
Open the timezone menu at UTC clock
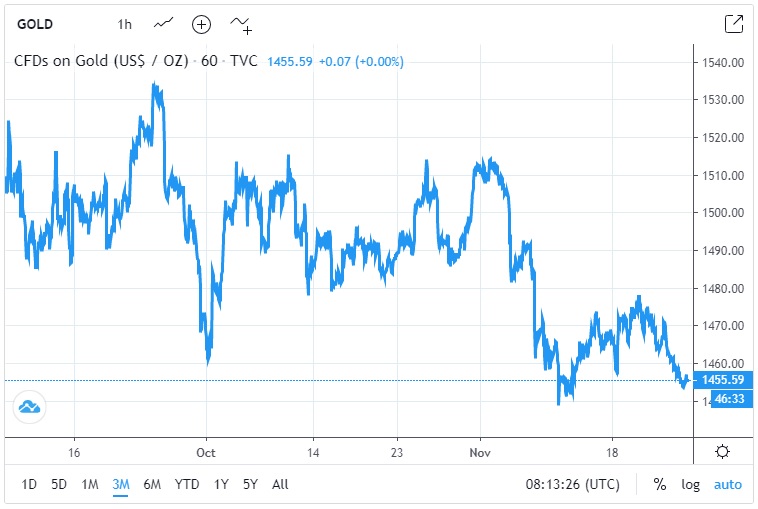[x=570, y=484]
